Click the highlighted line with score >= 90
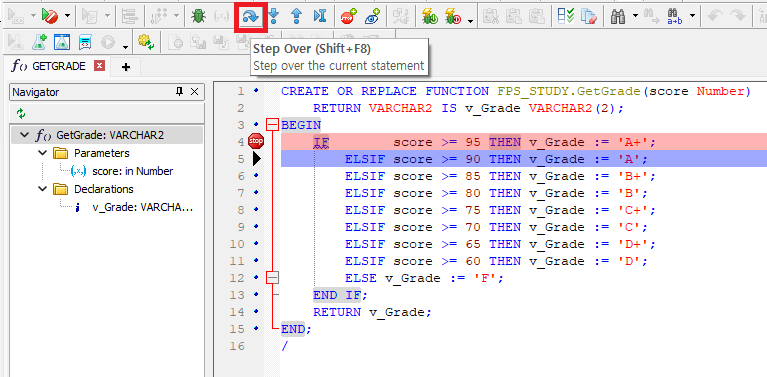 coord(523,159)
